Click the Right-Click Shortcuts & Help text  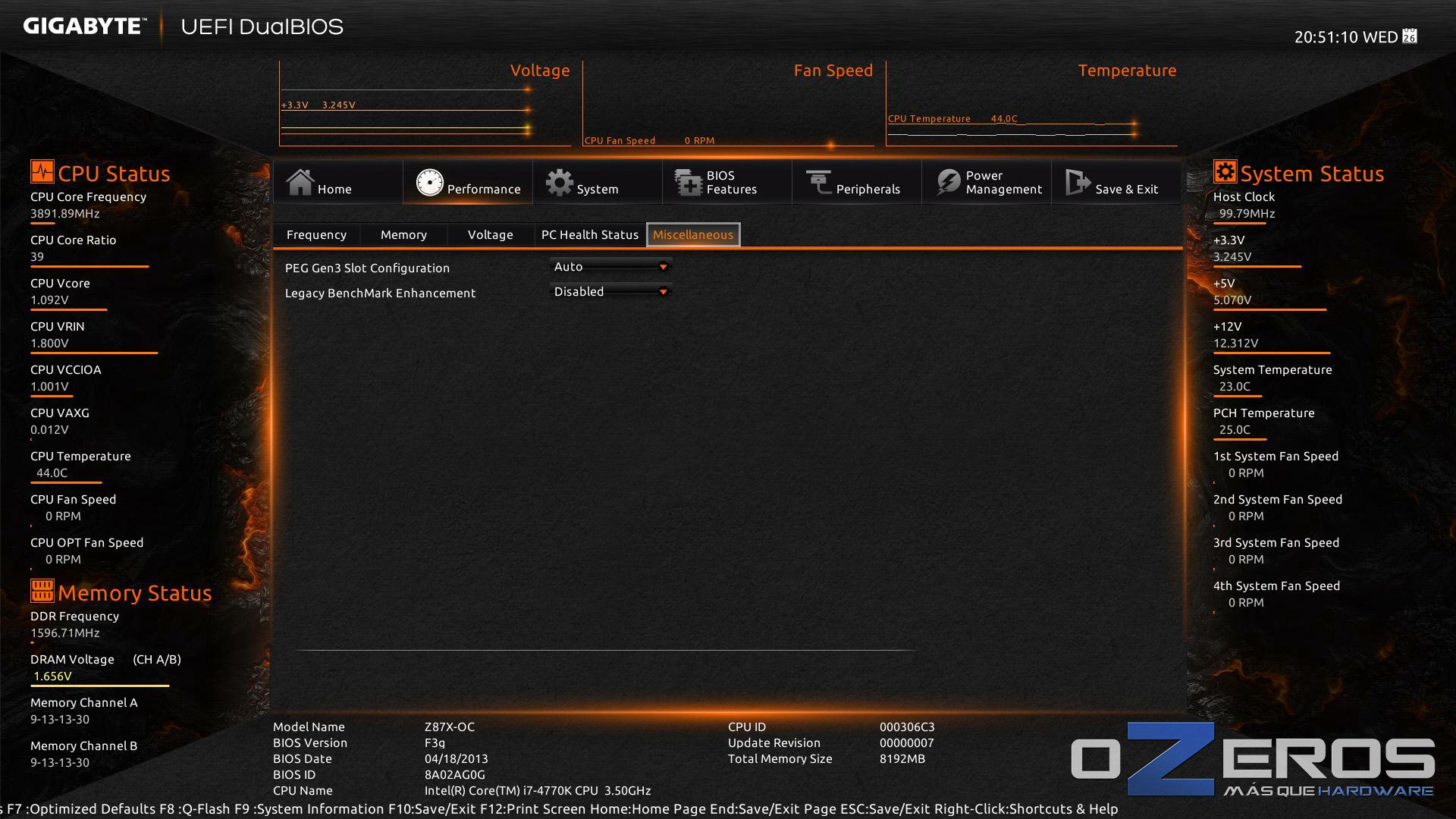point(1026,809)
